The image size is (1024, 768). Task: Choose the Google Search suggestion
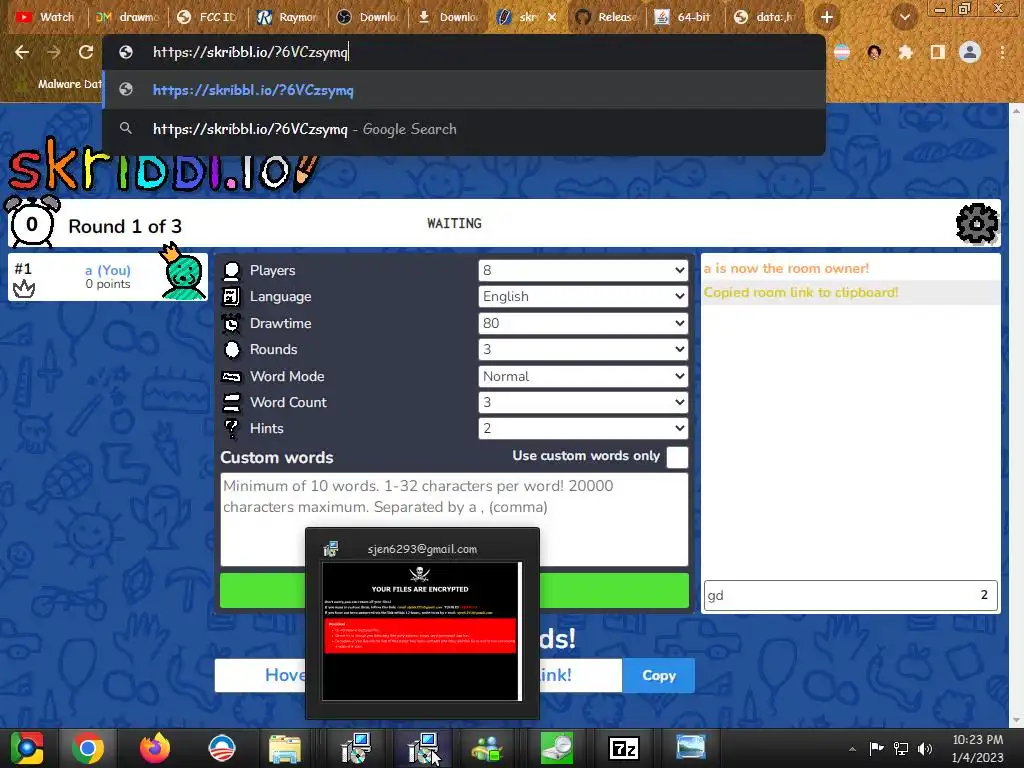464,129
